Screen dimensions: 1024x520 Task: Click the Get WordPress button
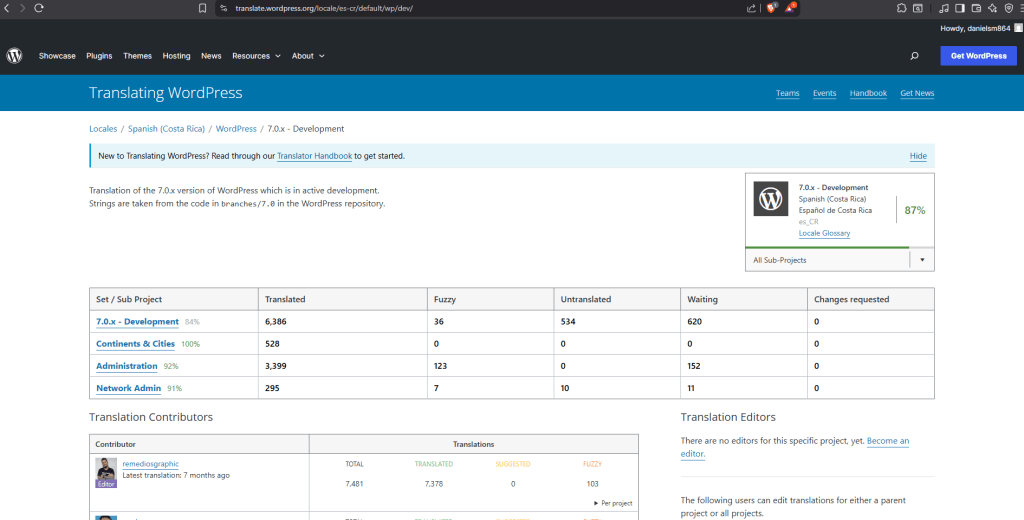point(978,56)
